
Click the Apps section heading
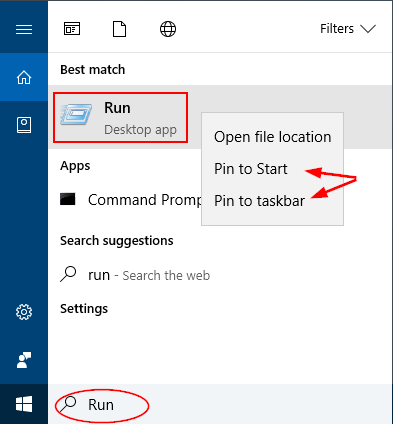tap(75, 166)
